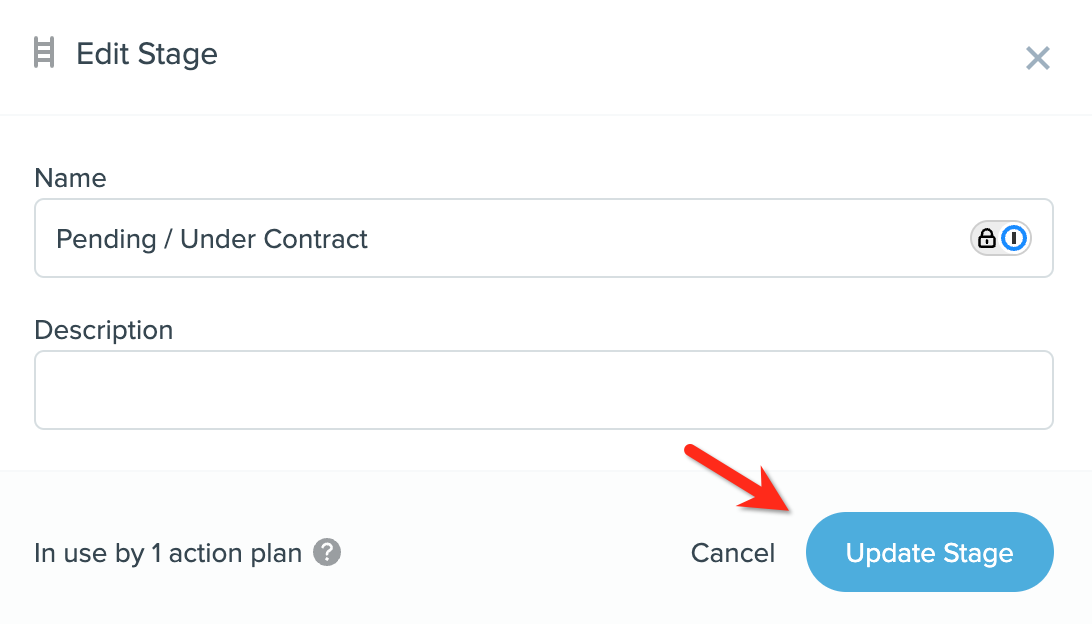Click the "Name" field label
Viewport: 1092px width, 624px height.
(x=70, y=178)
